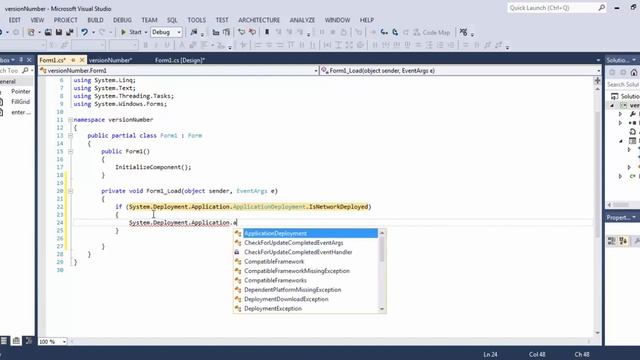Pin the Form1.cs tab

(x=73, y=60)
